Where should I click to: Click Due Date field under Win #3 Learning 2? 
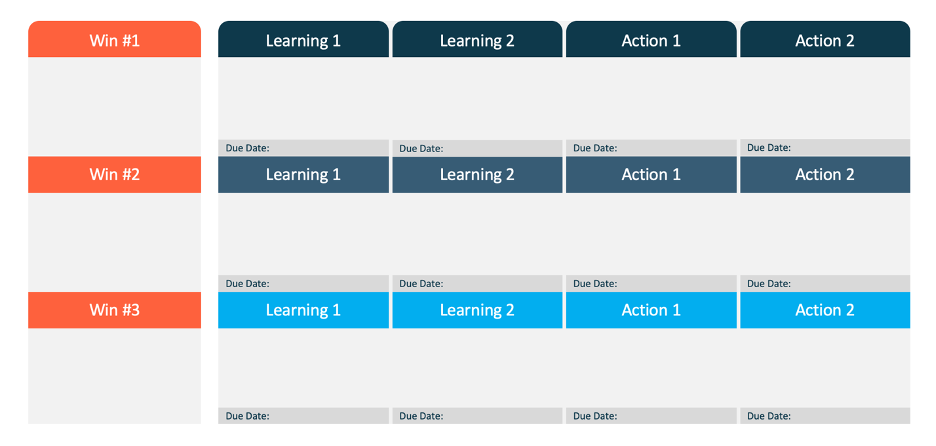(x=477, y=416)
